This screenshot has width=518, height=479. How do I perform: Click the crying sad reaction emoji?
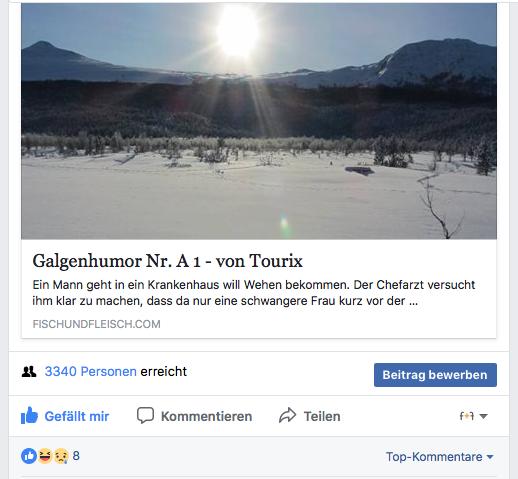point(61,456)
